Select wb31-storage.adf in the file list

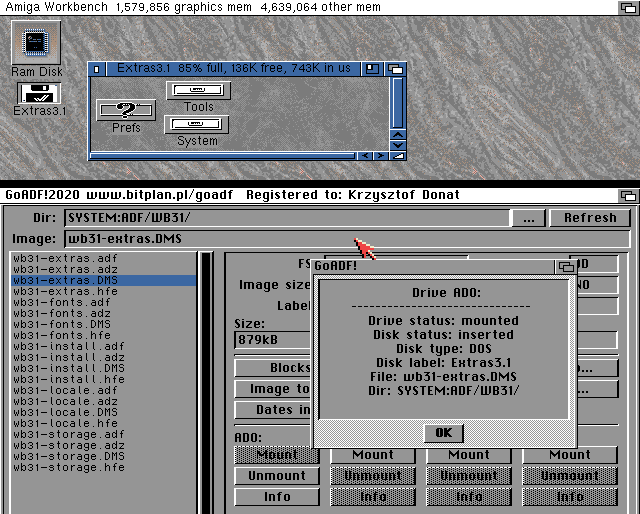click(104, 435)
